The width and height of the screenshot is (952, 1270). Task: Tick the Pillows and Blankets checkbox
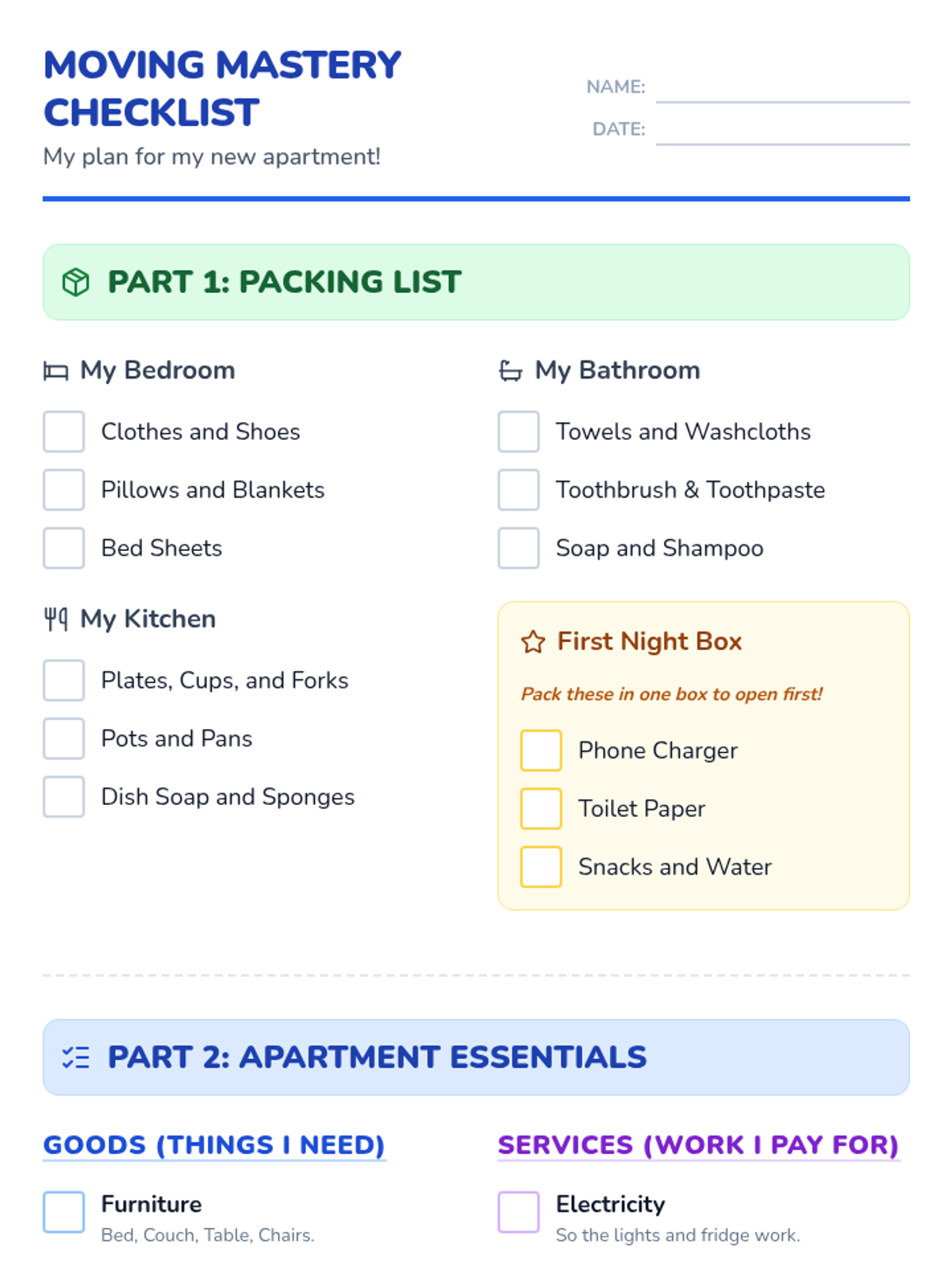point(63,490)
